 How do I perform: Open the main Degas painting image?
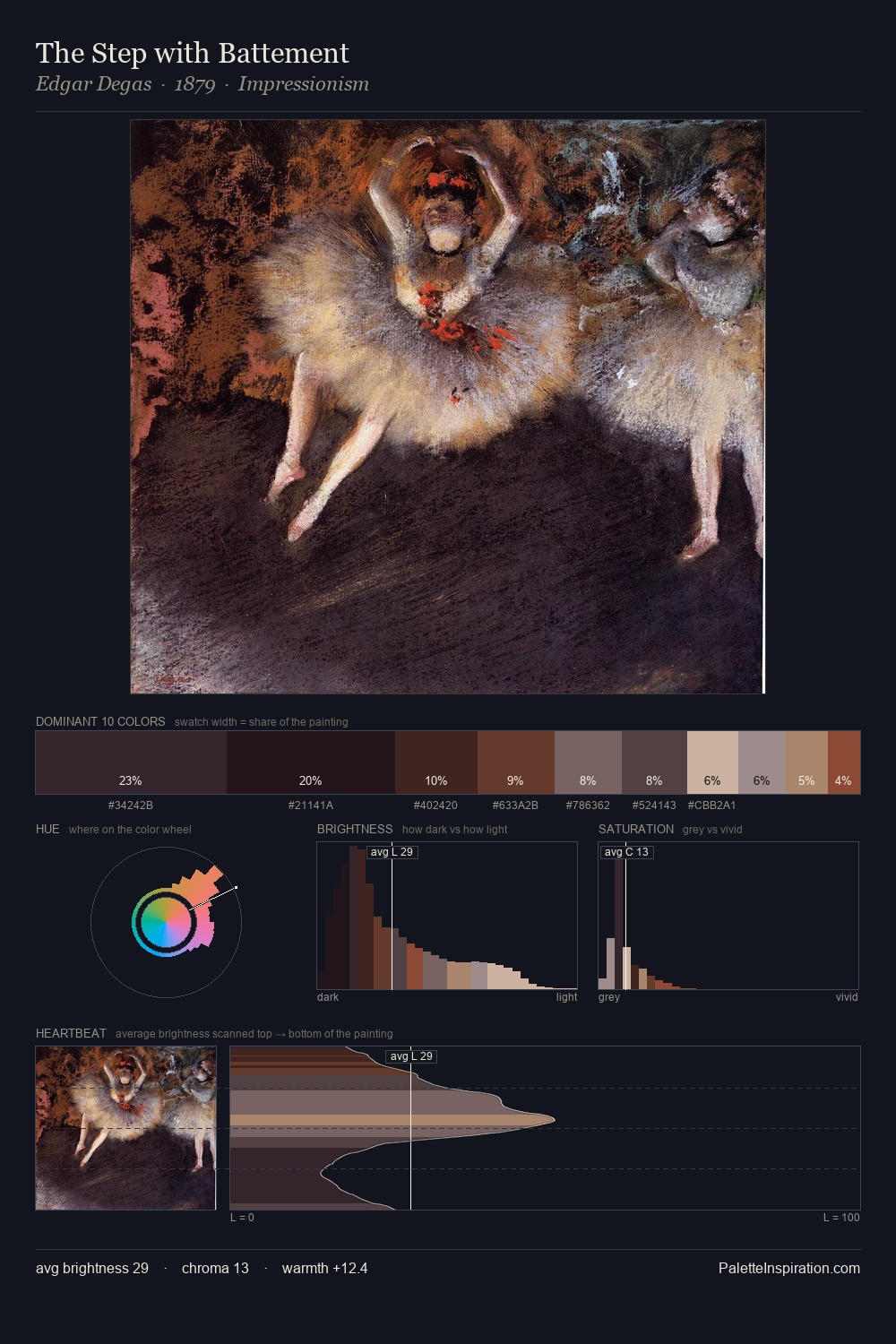(x=448, y=407)
